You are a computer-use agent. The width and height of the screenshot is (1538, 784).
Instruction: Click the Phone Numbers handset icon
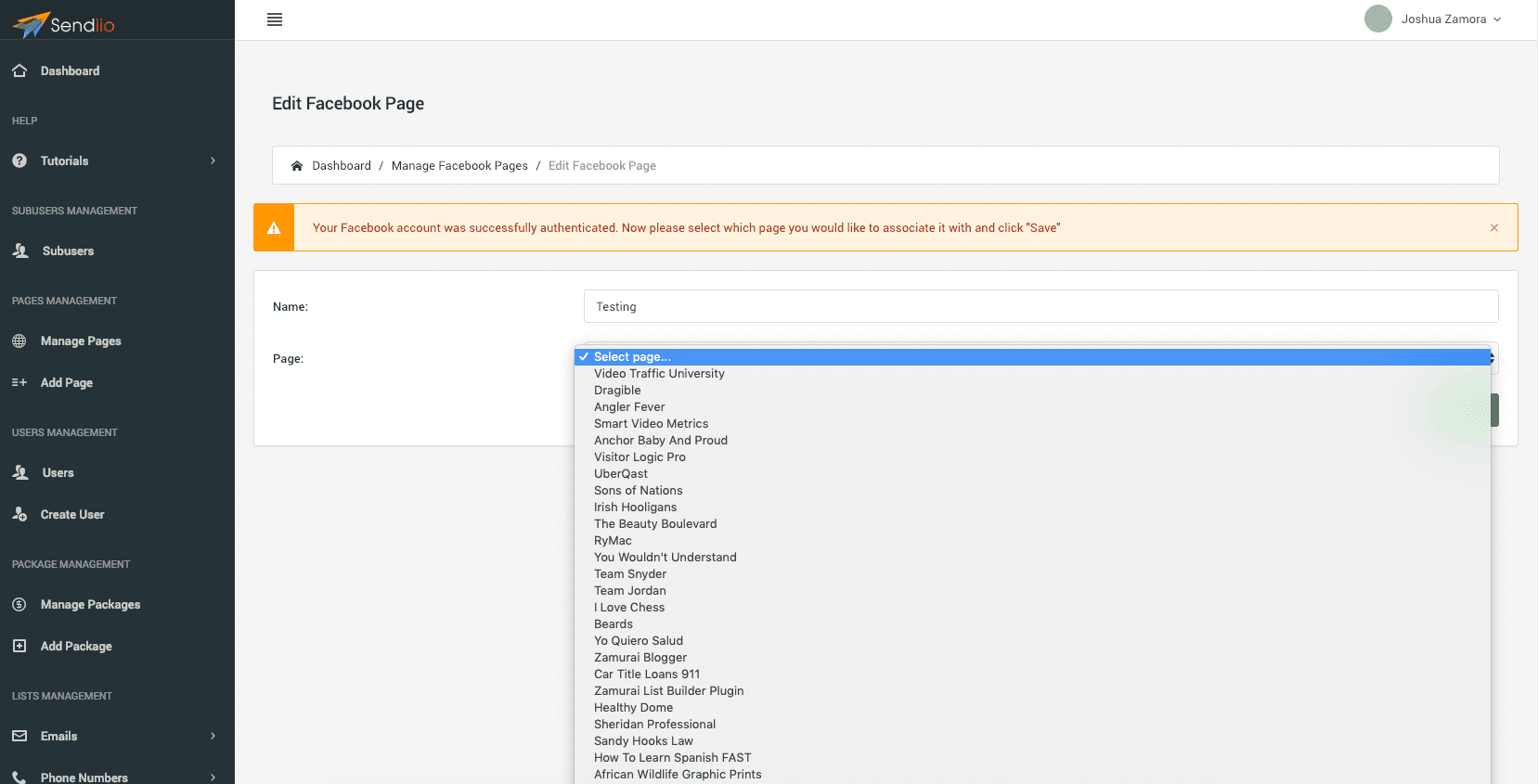tap(19, 778)
